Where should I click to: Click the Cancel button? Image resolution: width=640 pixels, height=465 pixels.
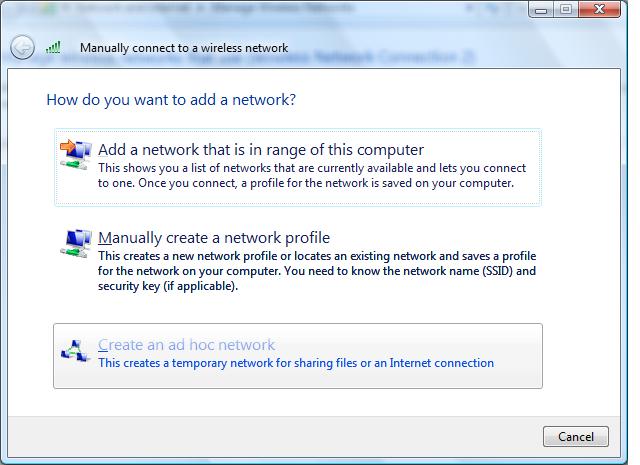coord(576,436)
